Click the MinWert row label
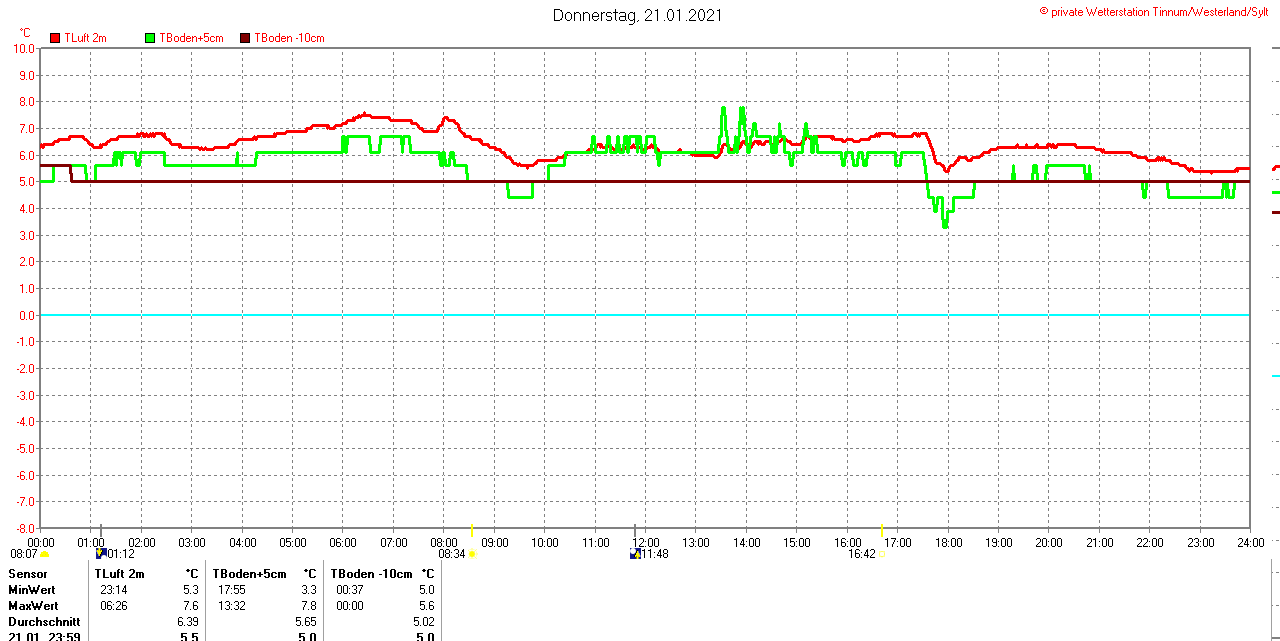 click(x=32, y=590)
